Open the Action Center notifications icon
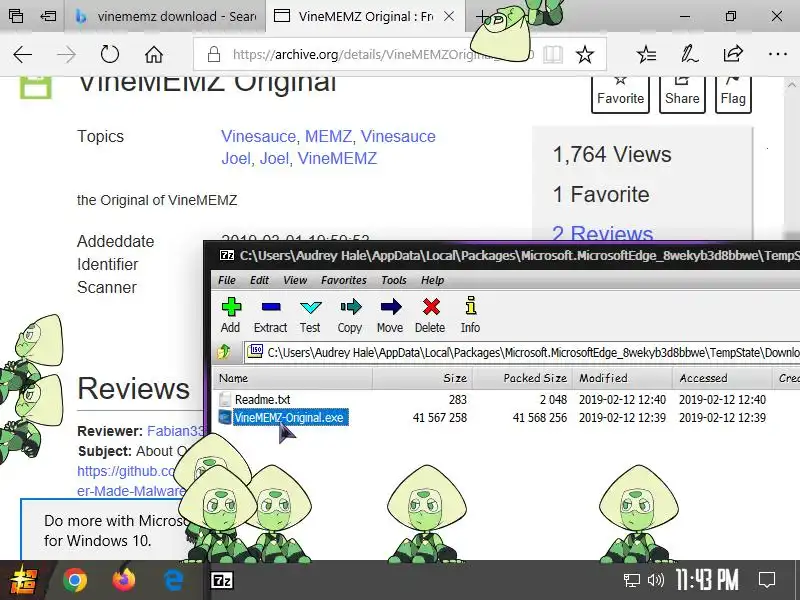800x600 pixels. tap(767, 580)
